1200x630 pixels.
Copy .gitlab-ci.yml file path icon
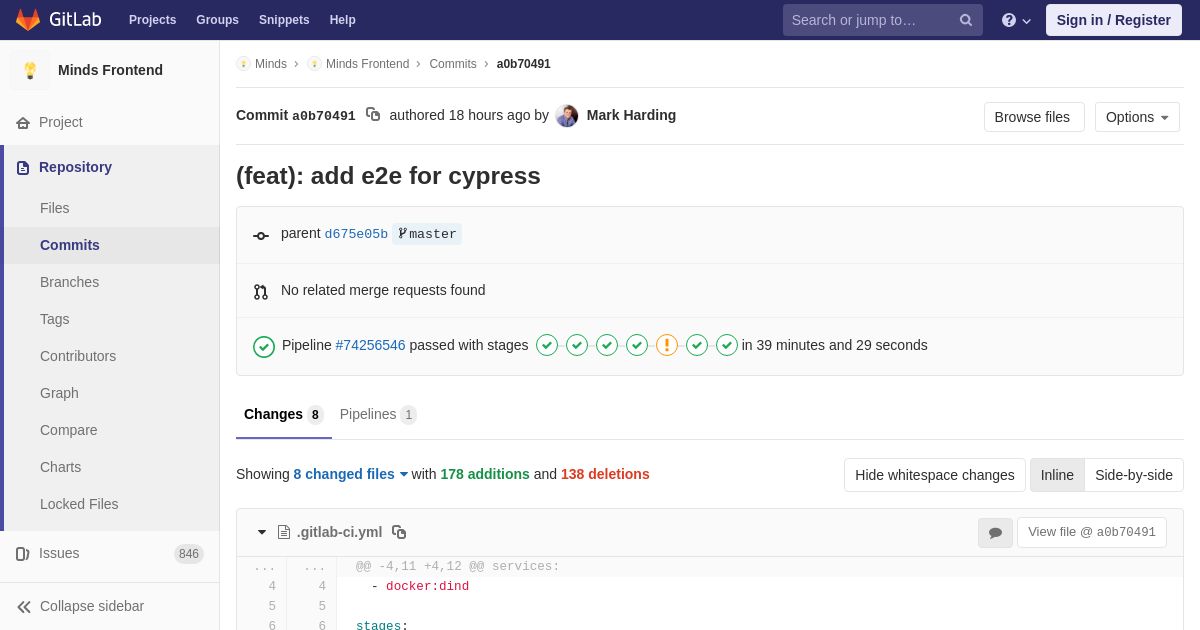click(x=399, y=532)
